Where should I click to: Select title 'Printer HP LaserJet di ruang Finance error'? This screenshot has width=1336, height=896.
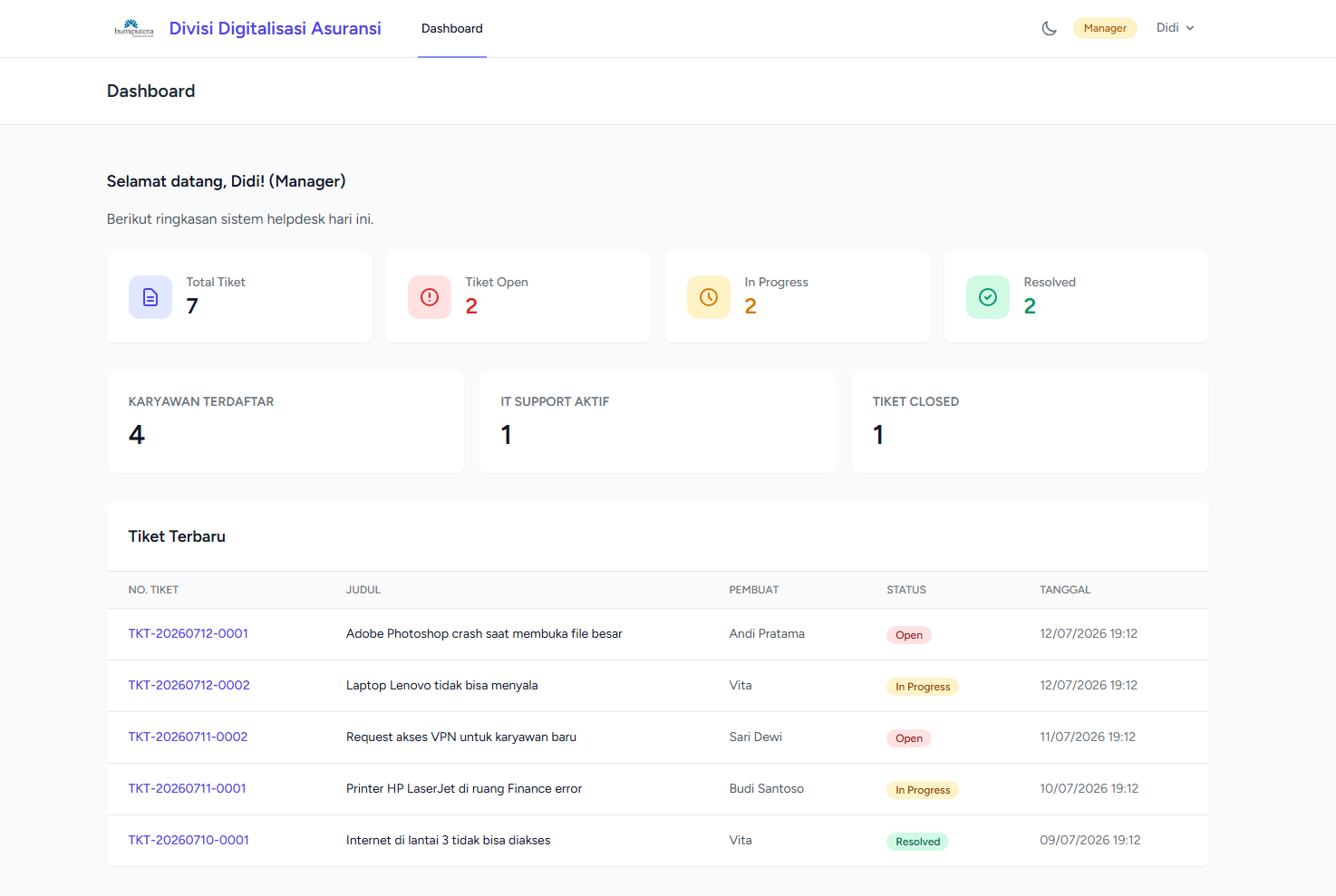point(464,788)
